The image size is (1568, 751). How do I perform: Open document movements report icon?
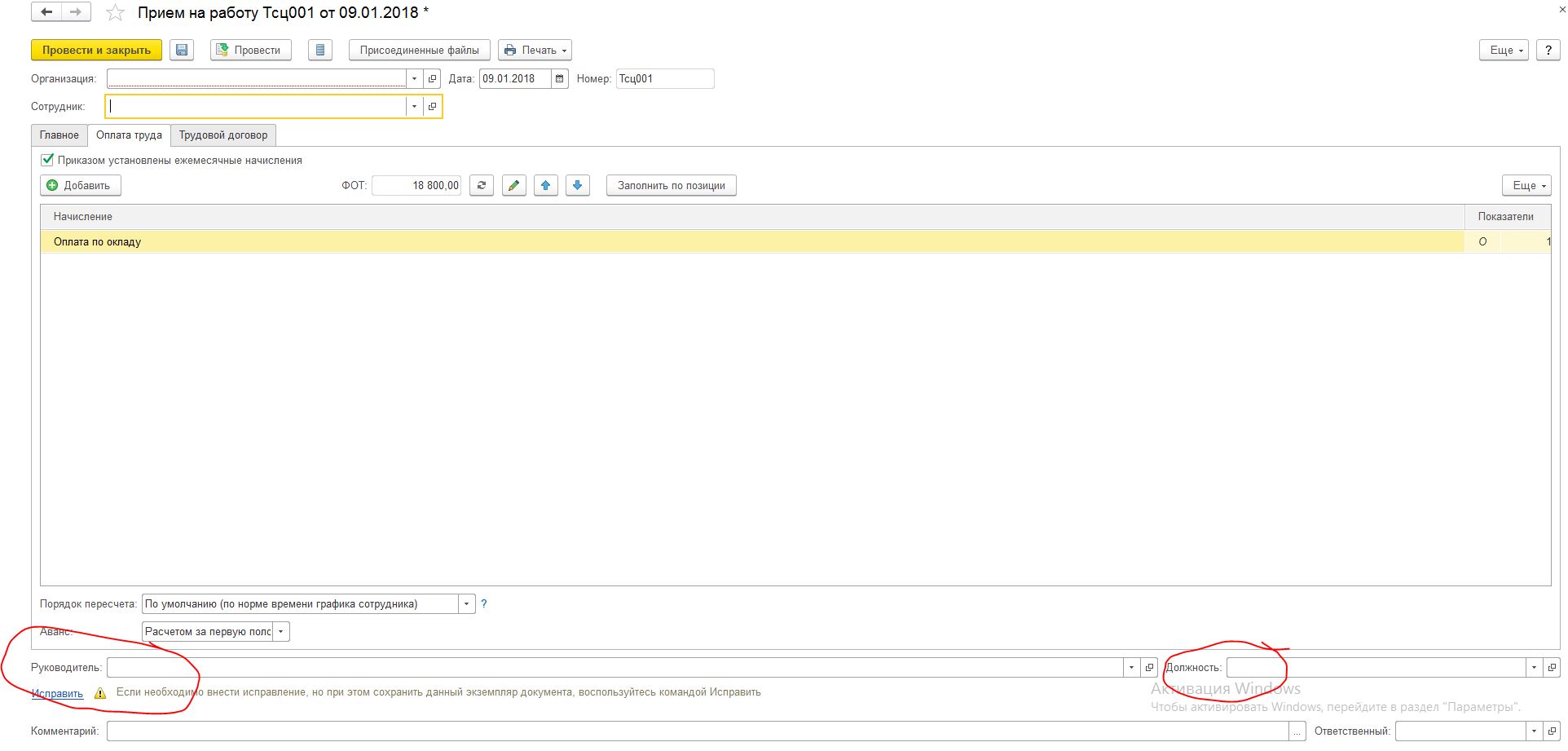320,50
